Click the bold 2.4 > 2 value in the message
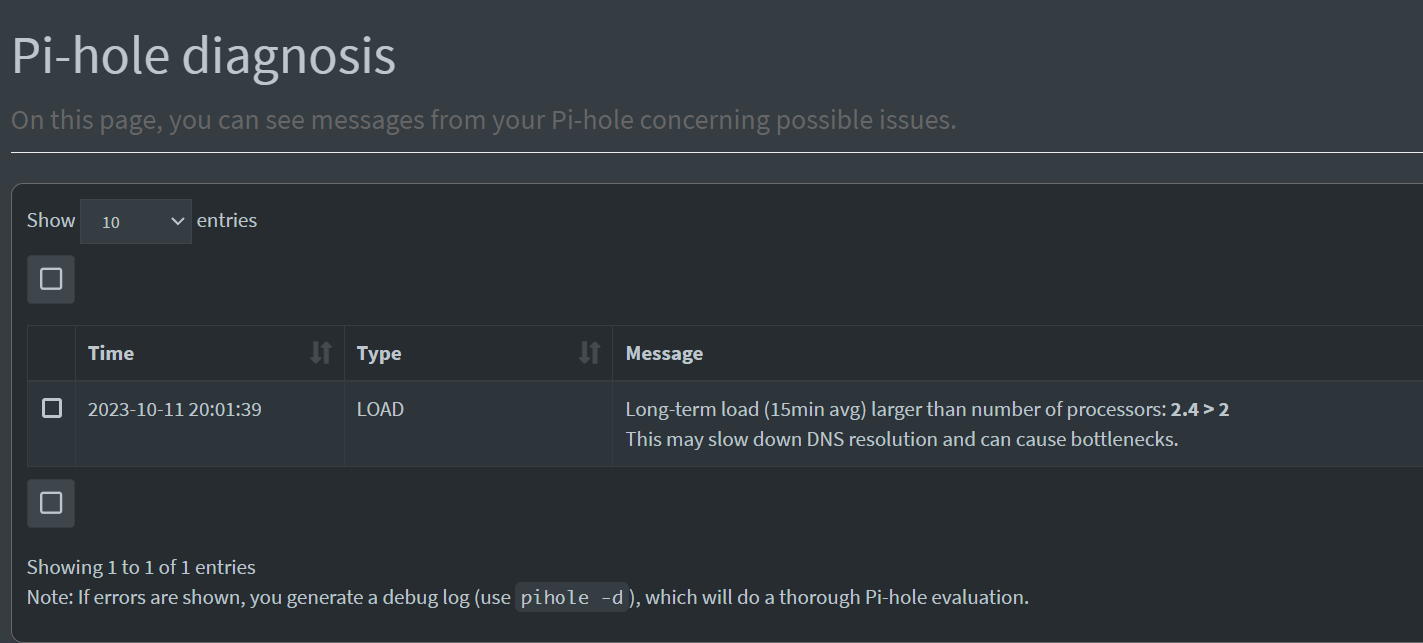Image resolution: width=1423 pixels, height=643 pixels. (x=1199, y=408)
